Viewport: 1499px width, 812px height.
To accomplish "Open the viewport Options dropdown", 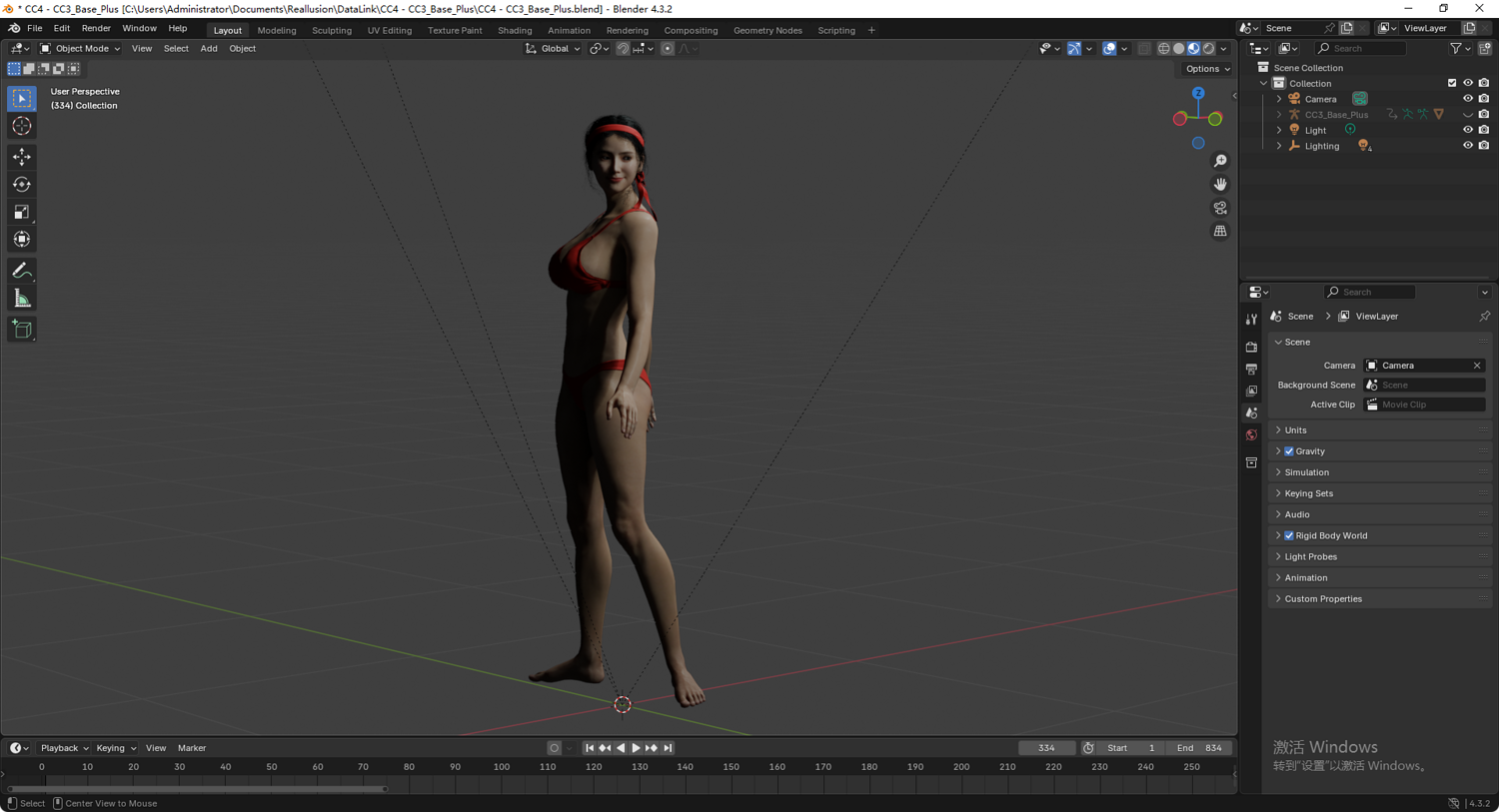I will (1207, 69).
